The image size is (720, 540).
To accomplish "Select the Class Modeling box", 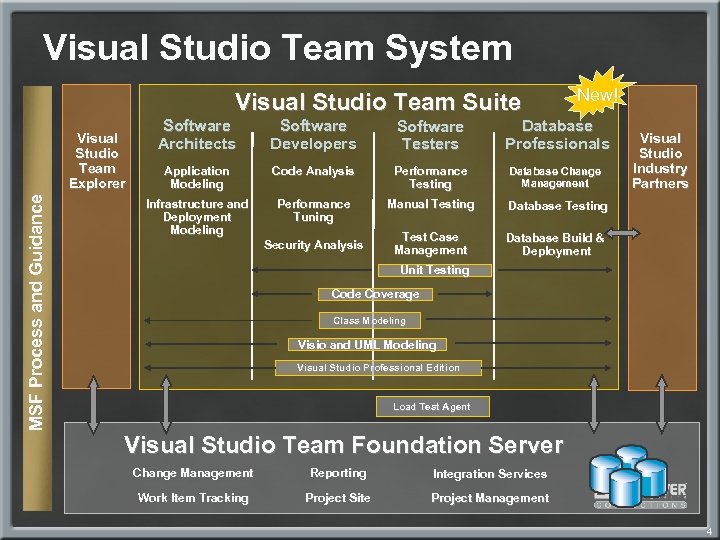I will 370,321.
